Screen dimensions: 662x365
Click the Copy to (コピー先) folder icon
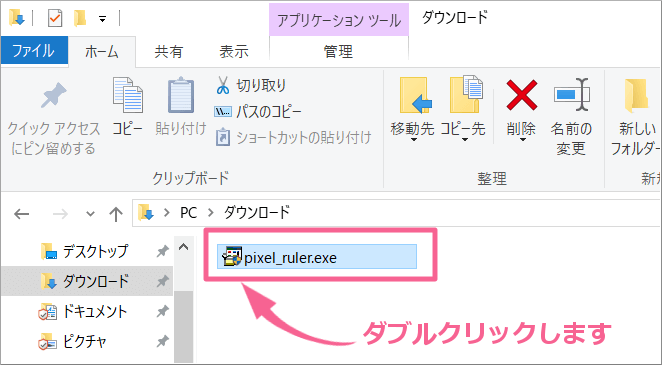[466, 95]
